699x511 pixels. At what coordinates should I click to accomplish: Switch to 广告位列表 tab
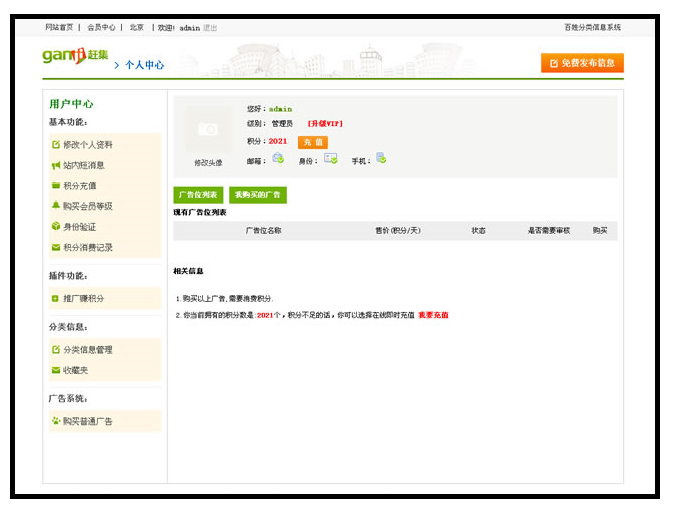coord(198,194)
